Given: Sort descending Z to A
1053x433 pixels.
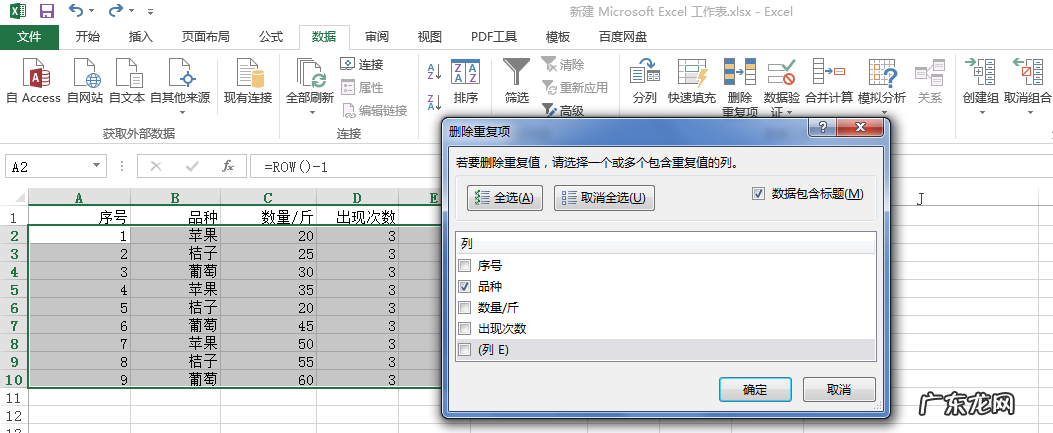Looking at the screenshot, I should (434, 102).
